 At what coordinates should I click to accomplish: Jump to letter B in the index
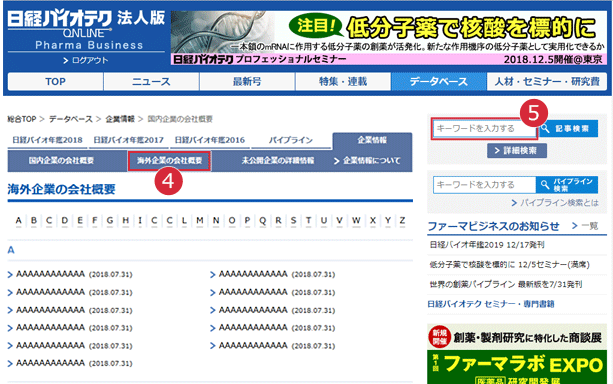[34, 221]
